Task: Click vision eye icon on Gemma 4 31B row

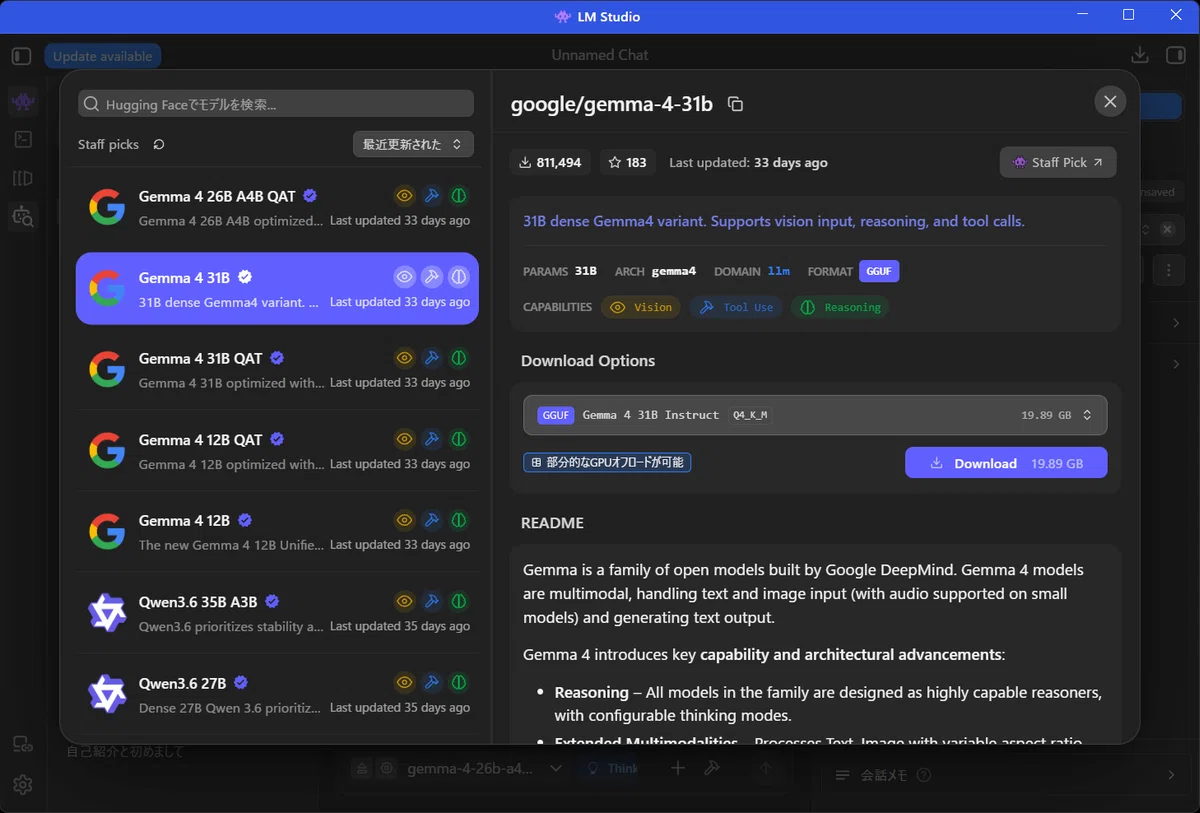Action: coord(405,277)
